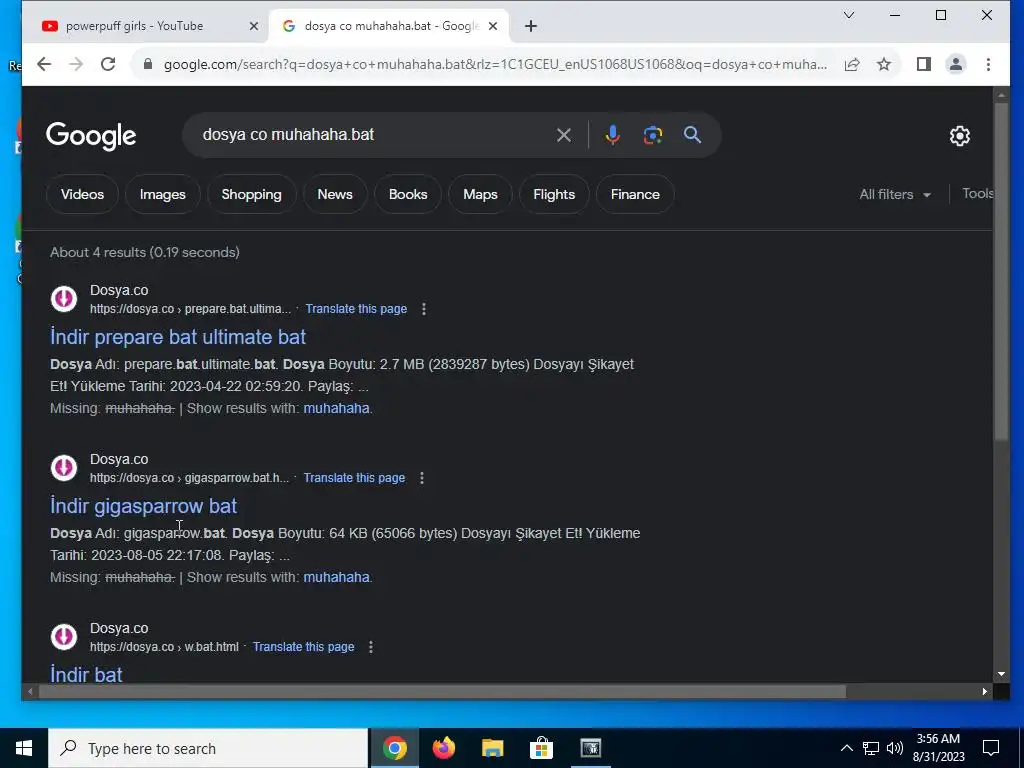1024x768 pixels.
Task: Open three-dot menu for gigasparrow.bat result
Action: click(422, 478)
